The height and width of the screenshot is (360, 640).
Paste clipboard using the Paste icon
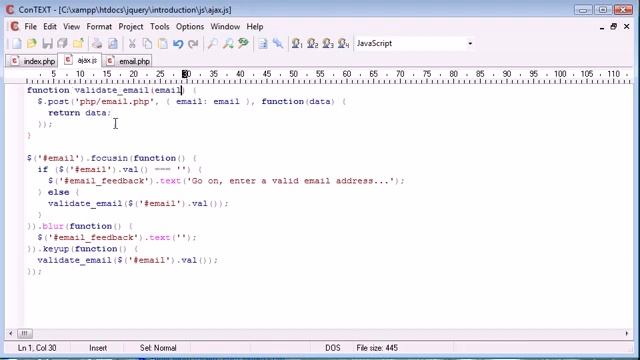click(x=162, y=43)
